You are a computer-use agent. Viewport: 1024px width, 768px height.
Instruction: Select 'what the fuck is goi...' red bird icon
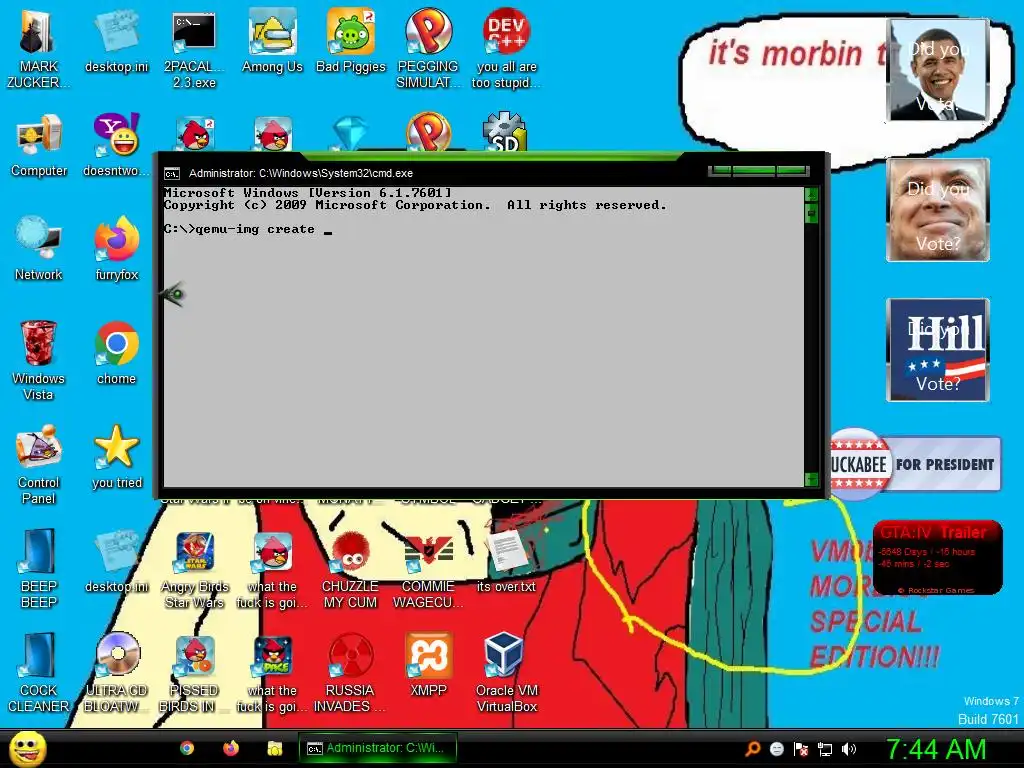click(x=272, y=569)
